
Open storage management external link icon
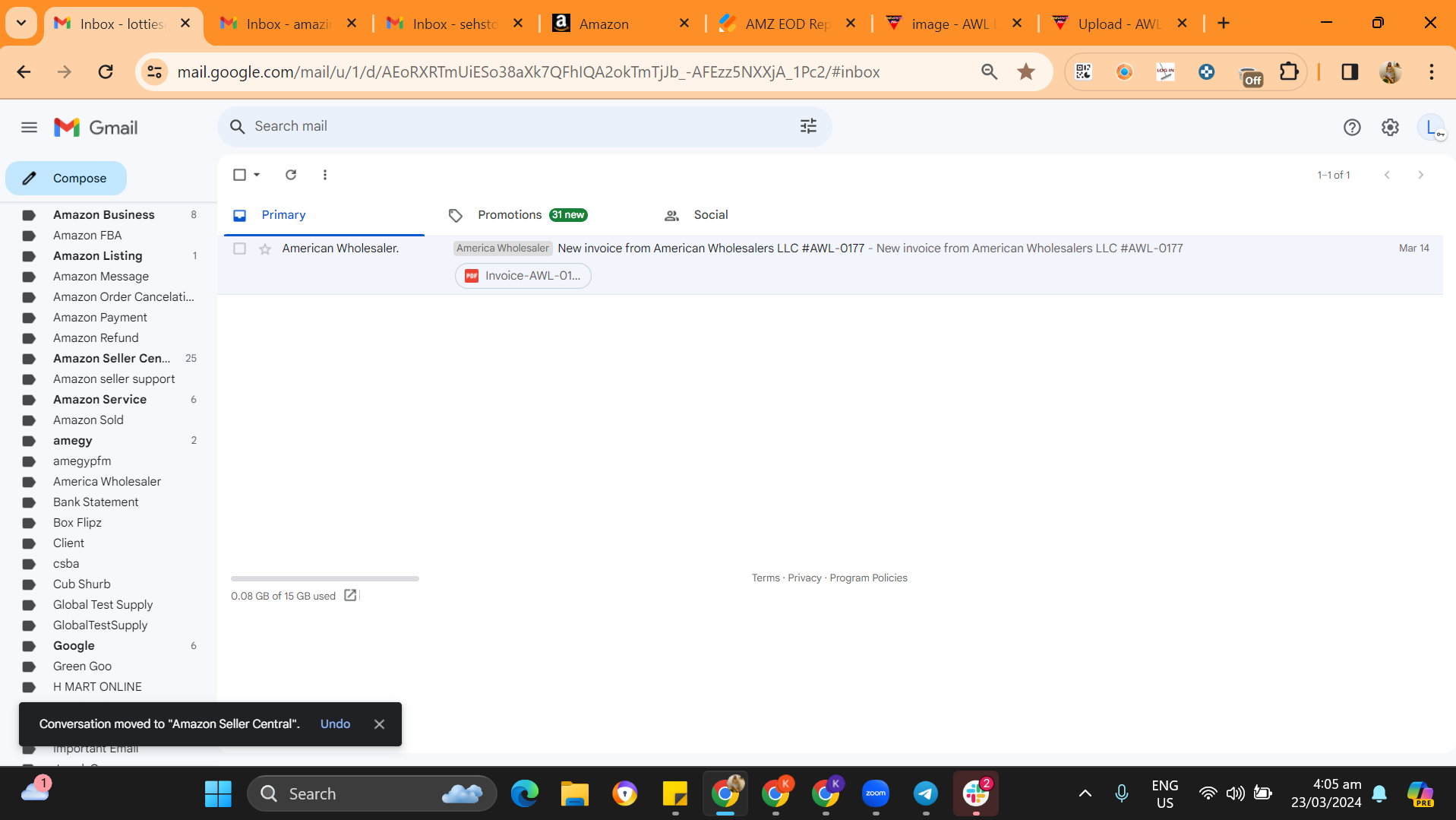[x=350, y=596]
